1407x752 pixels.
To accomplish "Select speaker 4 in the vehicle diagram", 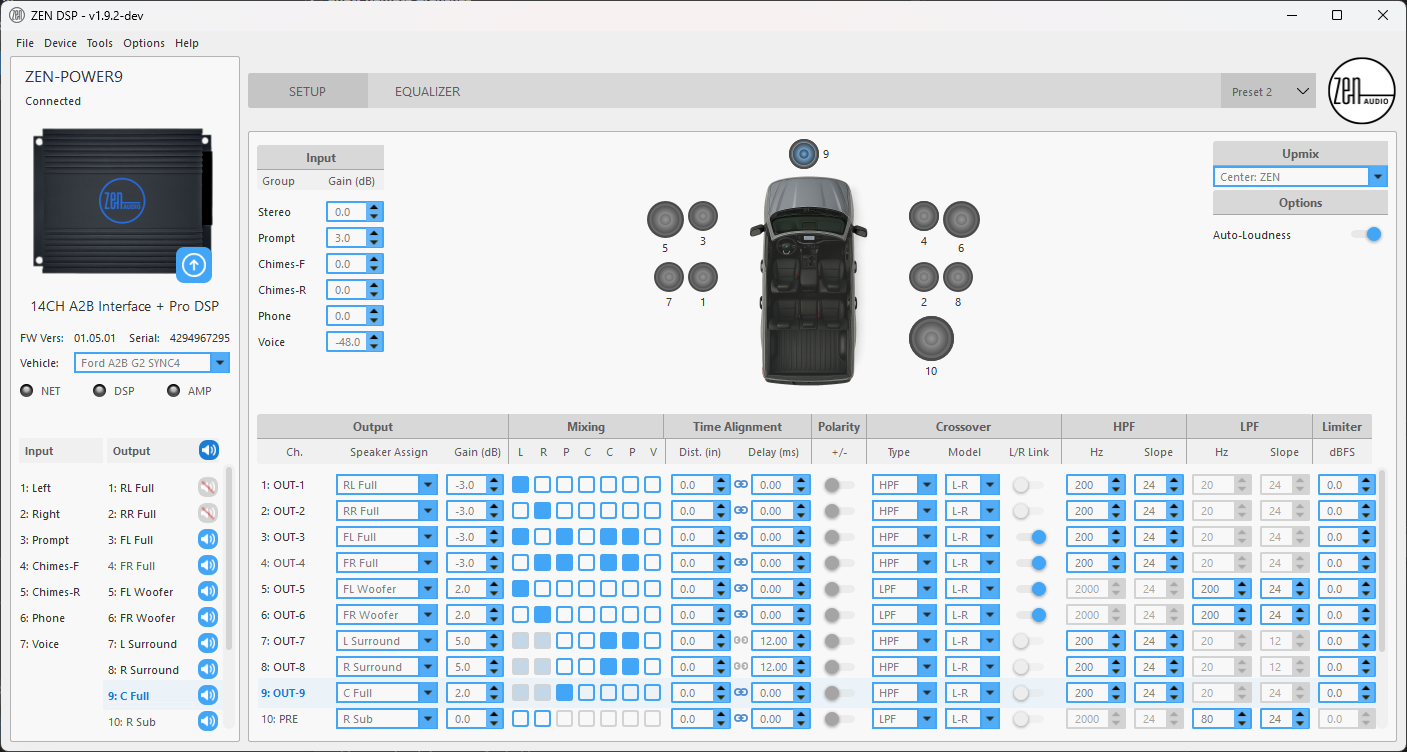I will [x=924, y=216].
